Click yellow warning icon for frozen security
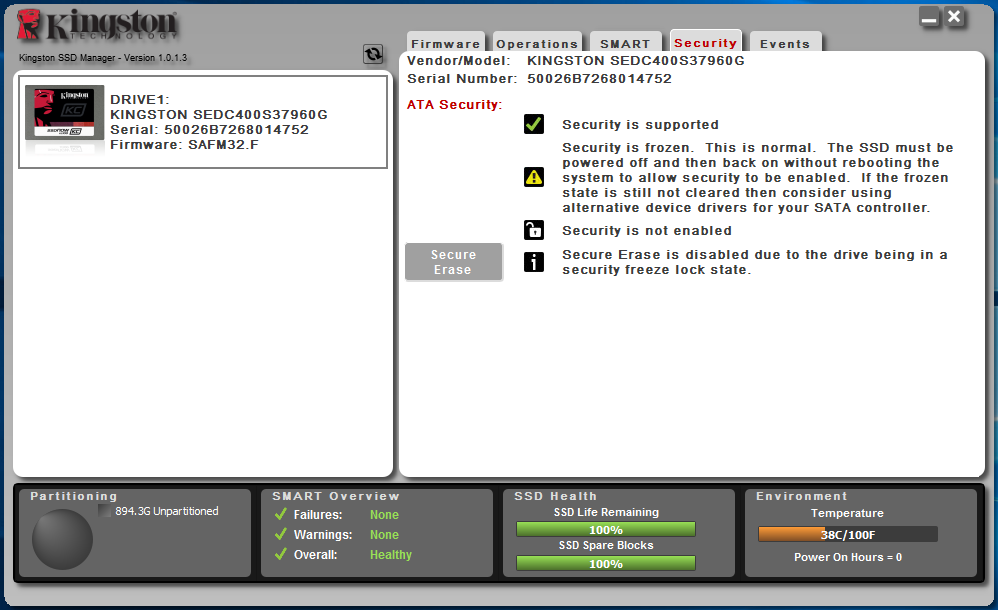This screenshot has height=610, width=998. point(533,177)
